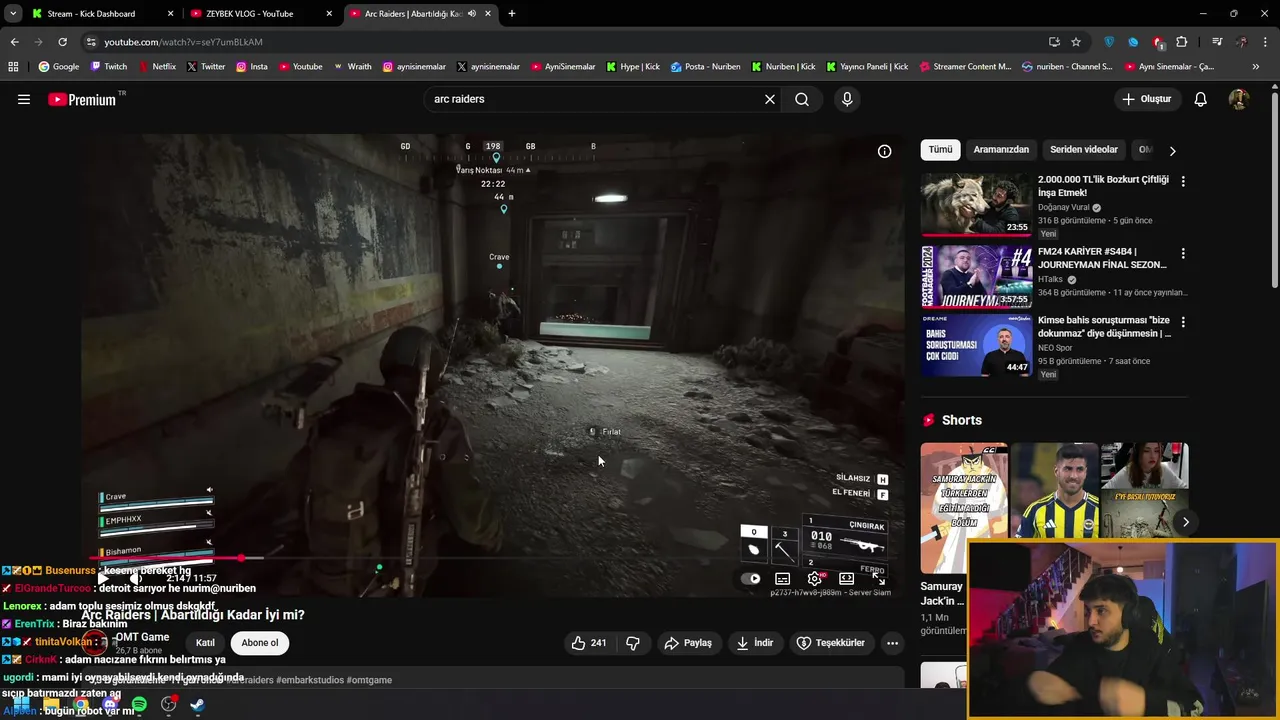Open Steam from the taskbar
Screen dimensions: 1280x720
197,705
